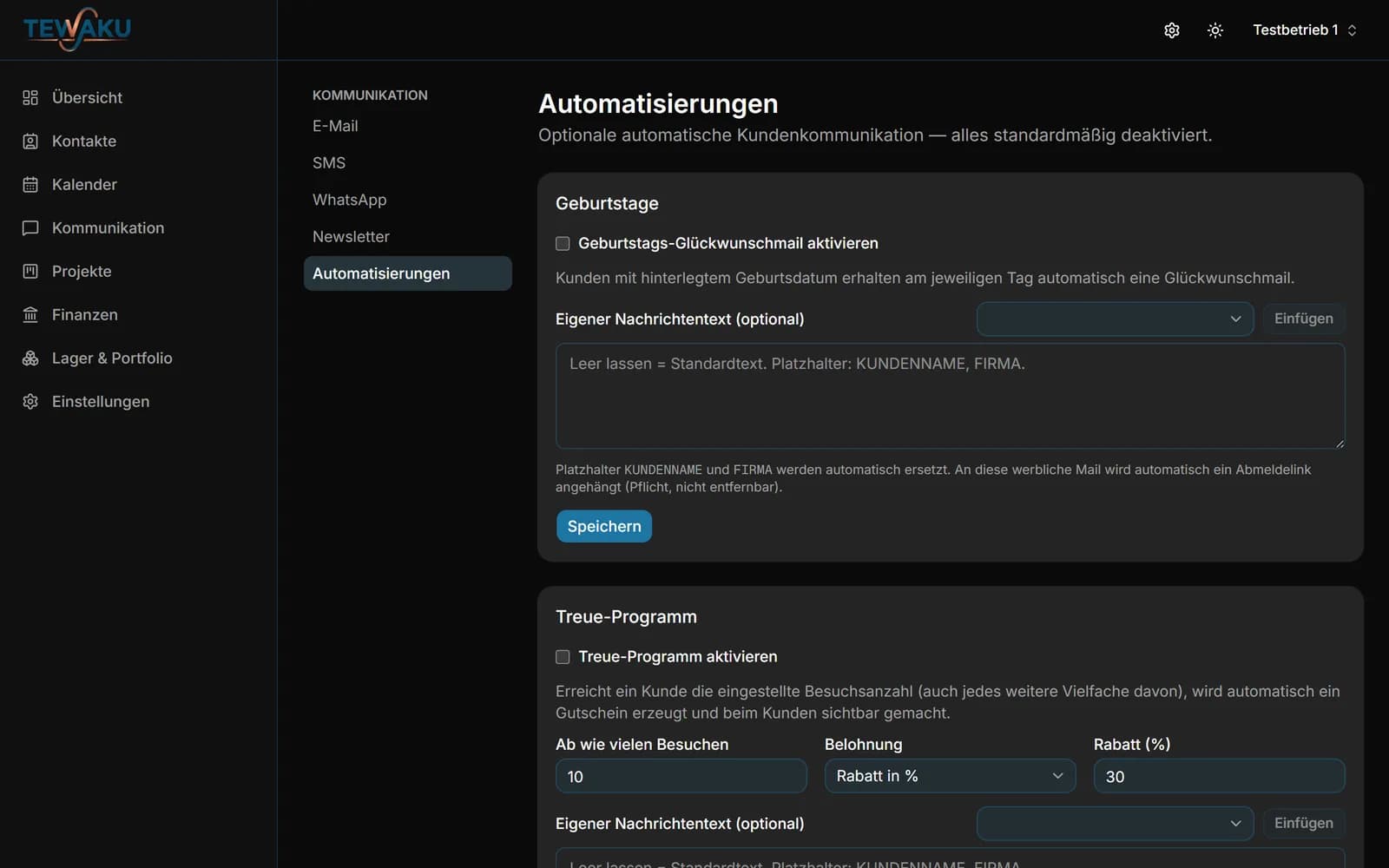This screenshot has width=1389, height=868.
Task: Click the Treue-Programm section title
Action: click(626, 616)
